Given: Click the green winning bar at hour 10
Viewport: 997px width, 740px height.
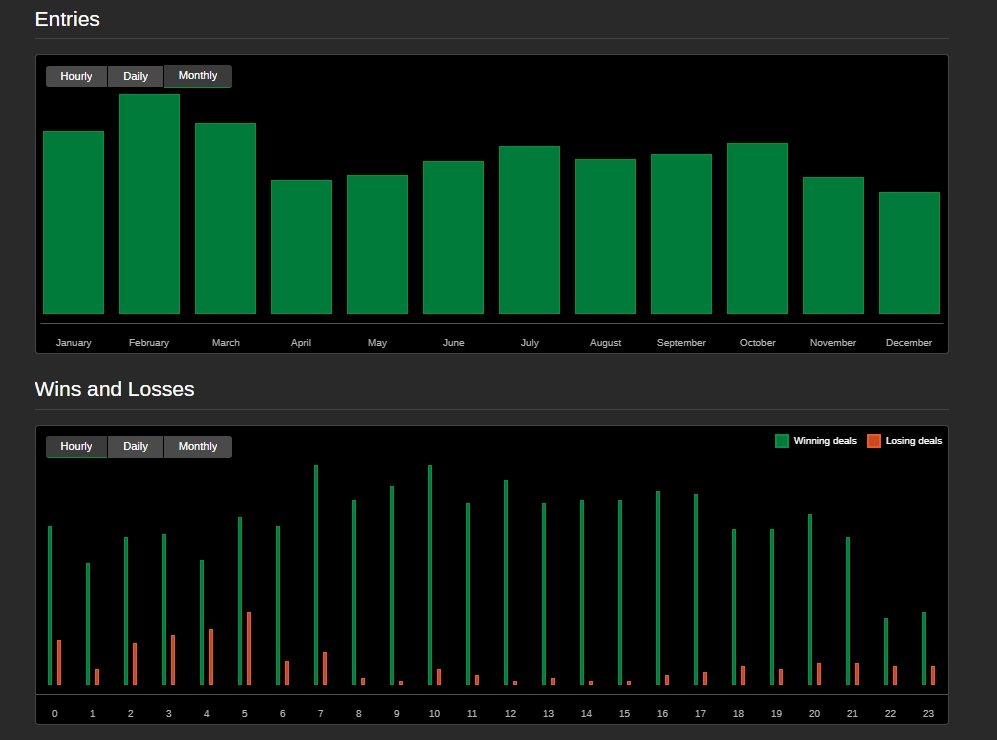Looking at the screenshot, I should (x=430, y=575).
